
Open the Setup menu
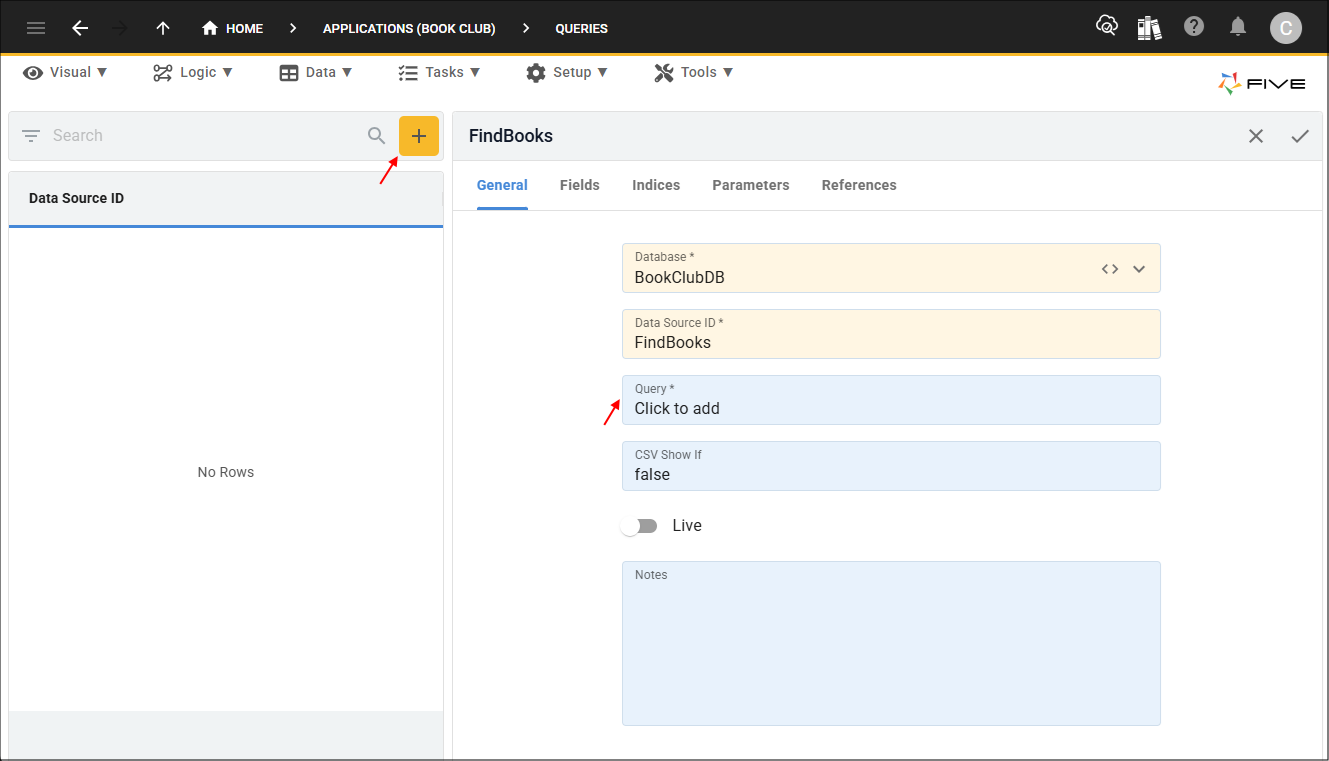pos(567,72)
